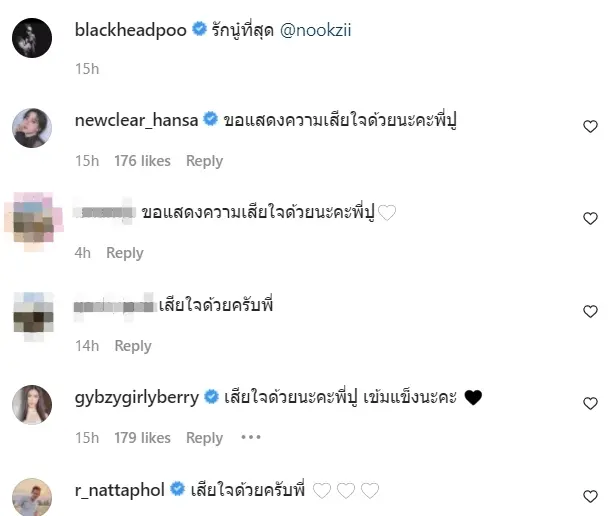The width and height of the screenshot is (611, 516).
Task: Open blackheadpoo username profile link
Action: tap(131, 30)
